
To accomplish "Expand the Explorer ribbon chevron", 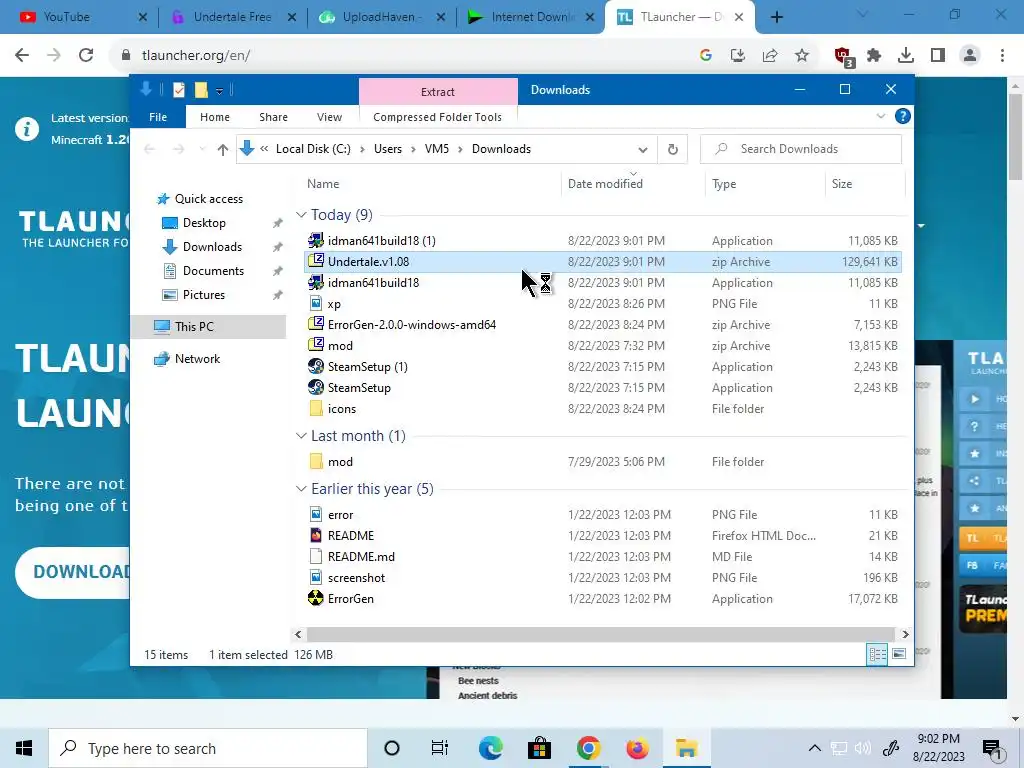I will (x=881, y=116).
